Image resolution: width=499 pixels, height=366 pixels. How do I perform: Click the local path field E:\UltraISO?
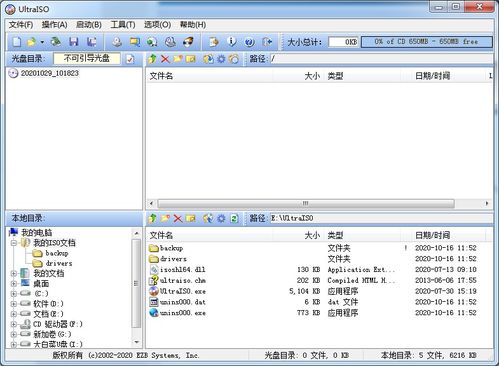381,218
